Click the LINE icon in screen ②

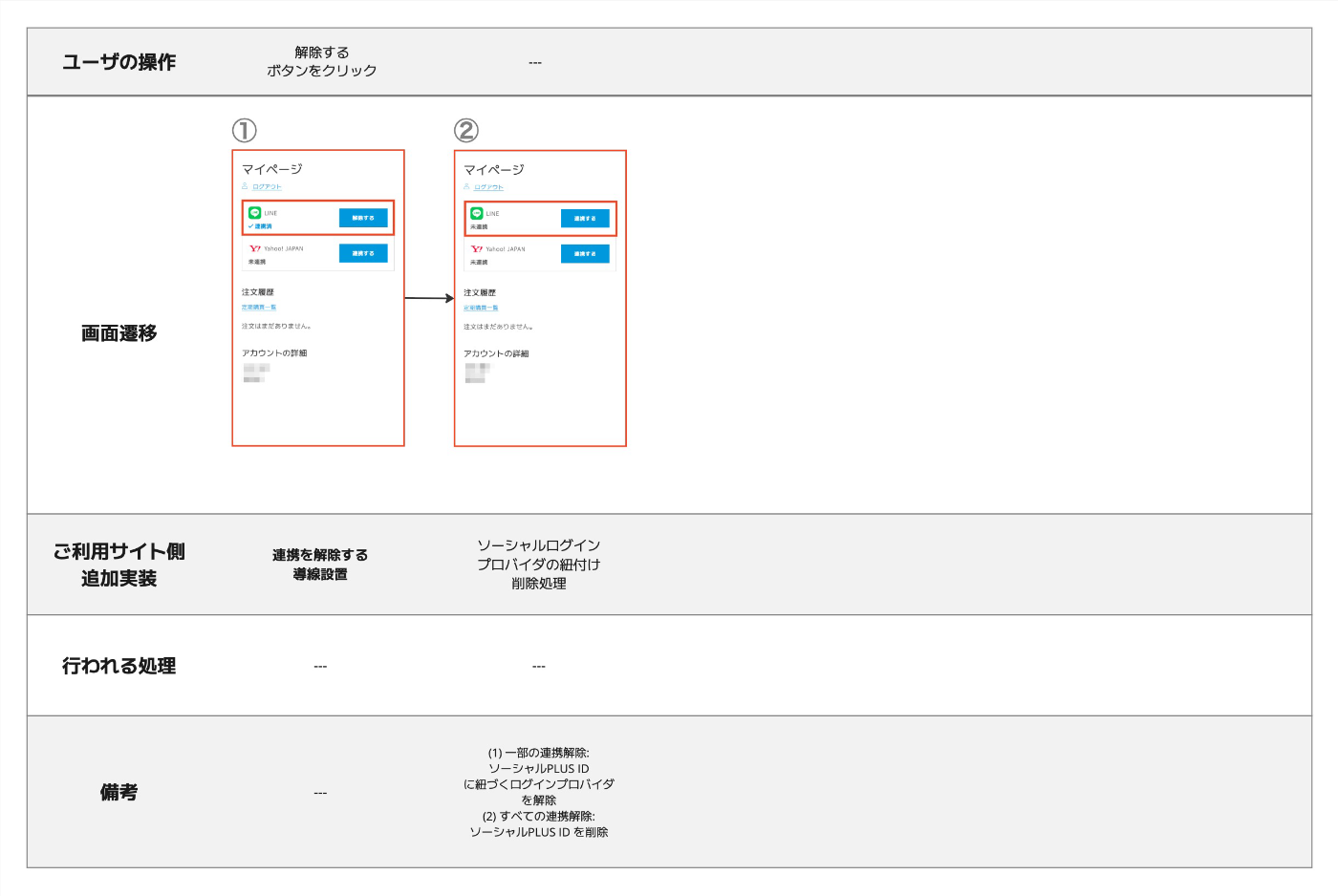477,213
